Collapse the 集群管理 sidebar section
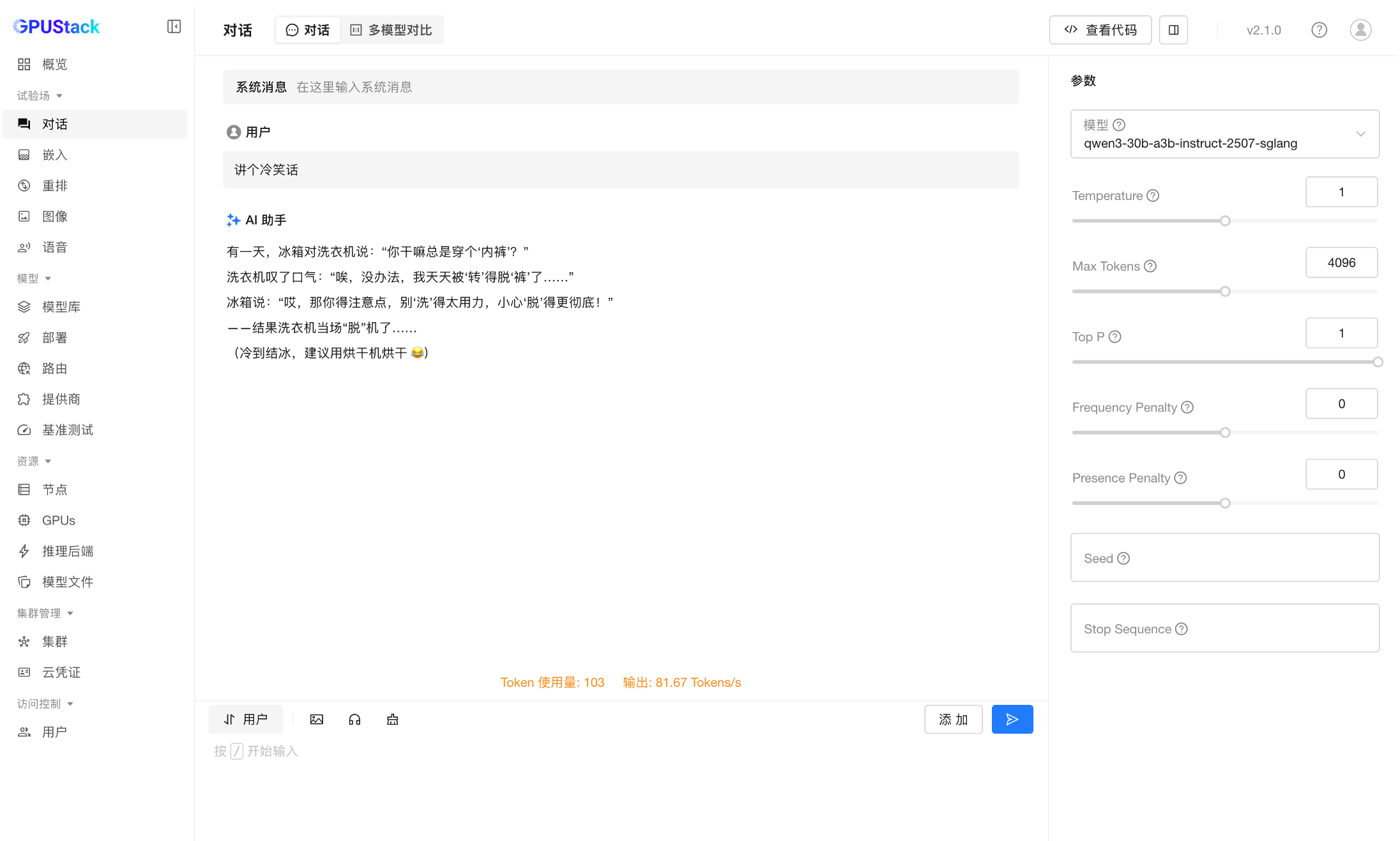 click(x=44, y=612)
